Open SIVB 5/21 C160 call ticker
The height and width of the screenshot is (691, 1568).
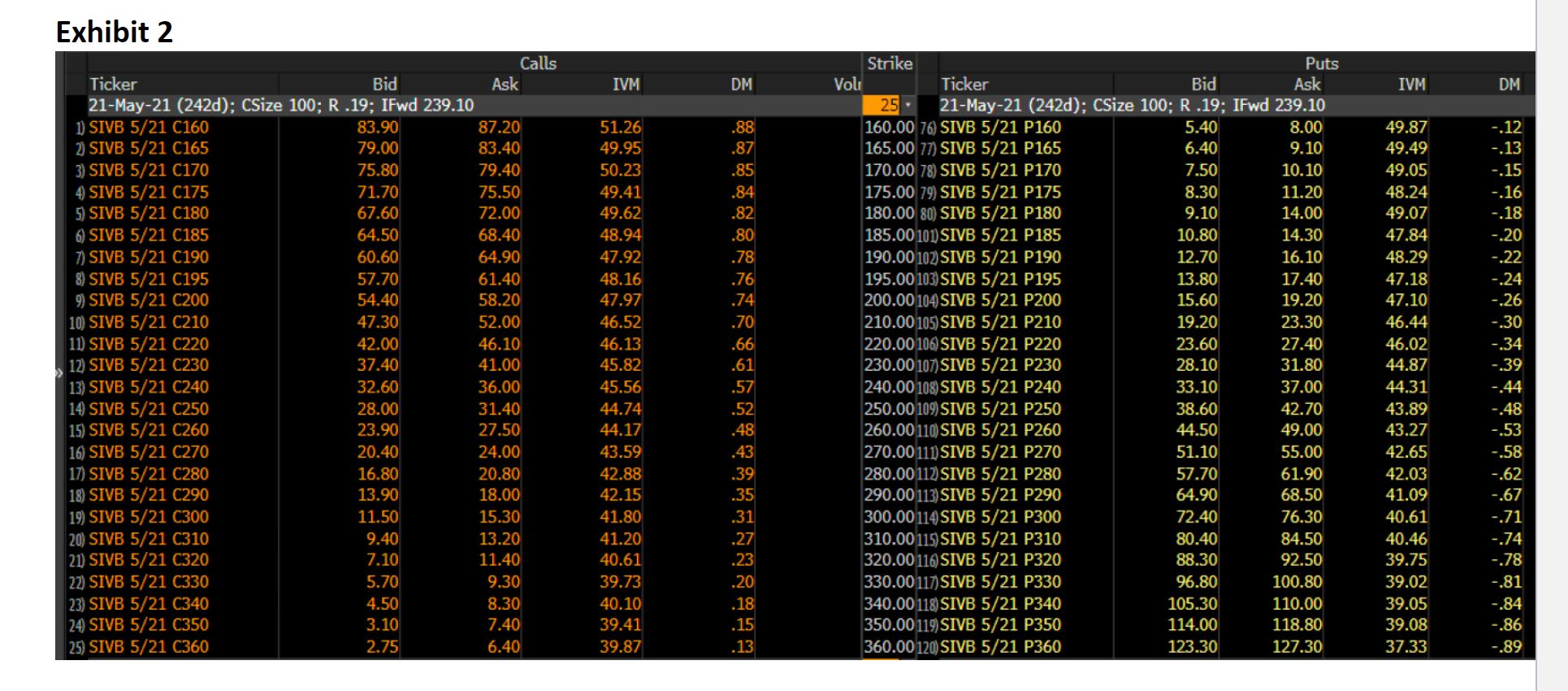pos(149,127)
